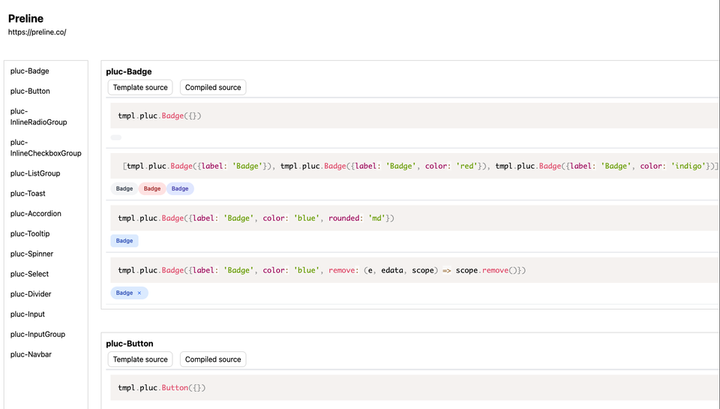Image resolution: width=720 pixels, height=409 pixels.
Task: Go to pluc-Tooltip in the sidebar
Action: point(31,234)
